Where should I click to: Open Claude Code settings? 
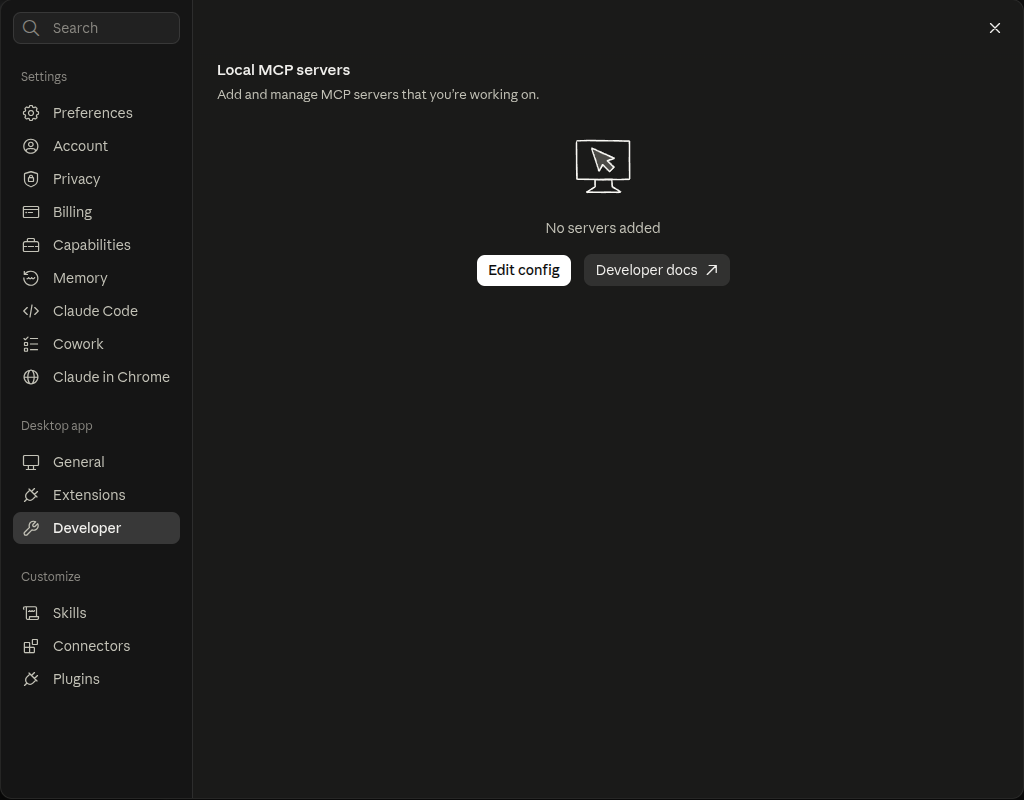tap(97, 311)
